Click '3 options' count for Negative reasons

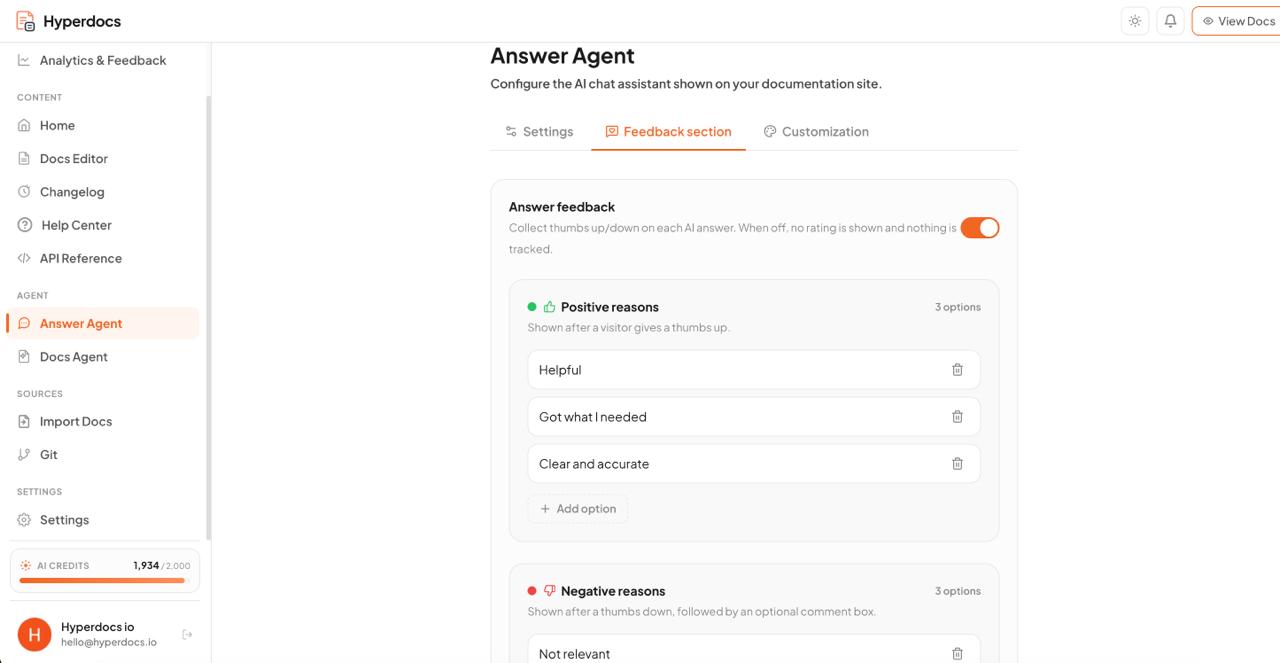click(x=958, y=591)
